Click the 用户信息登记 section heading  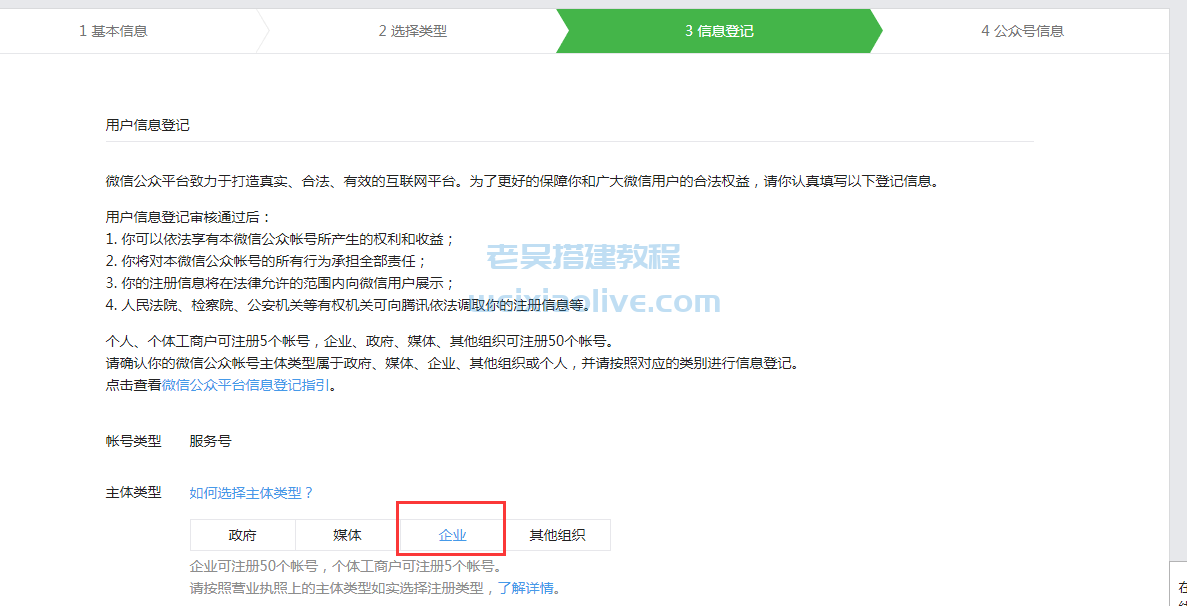pyautogui.click(x=138, y=124)
